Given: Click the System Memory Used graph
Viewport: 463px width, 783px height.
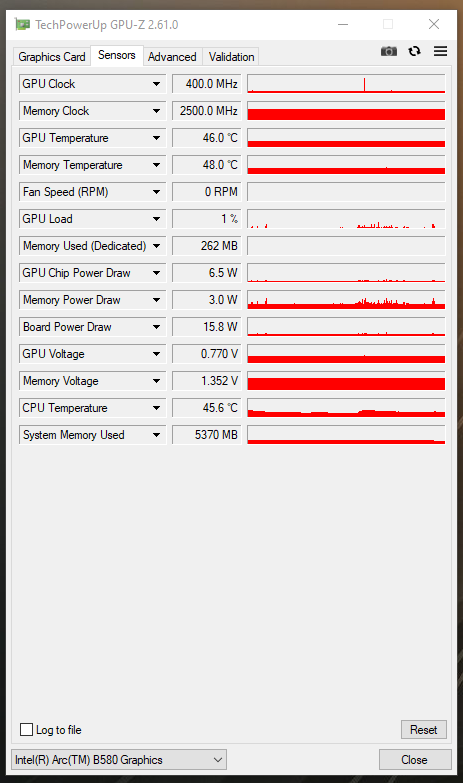Looking at the screenshot, I should [346, 434].
